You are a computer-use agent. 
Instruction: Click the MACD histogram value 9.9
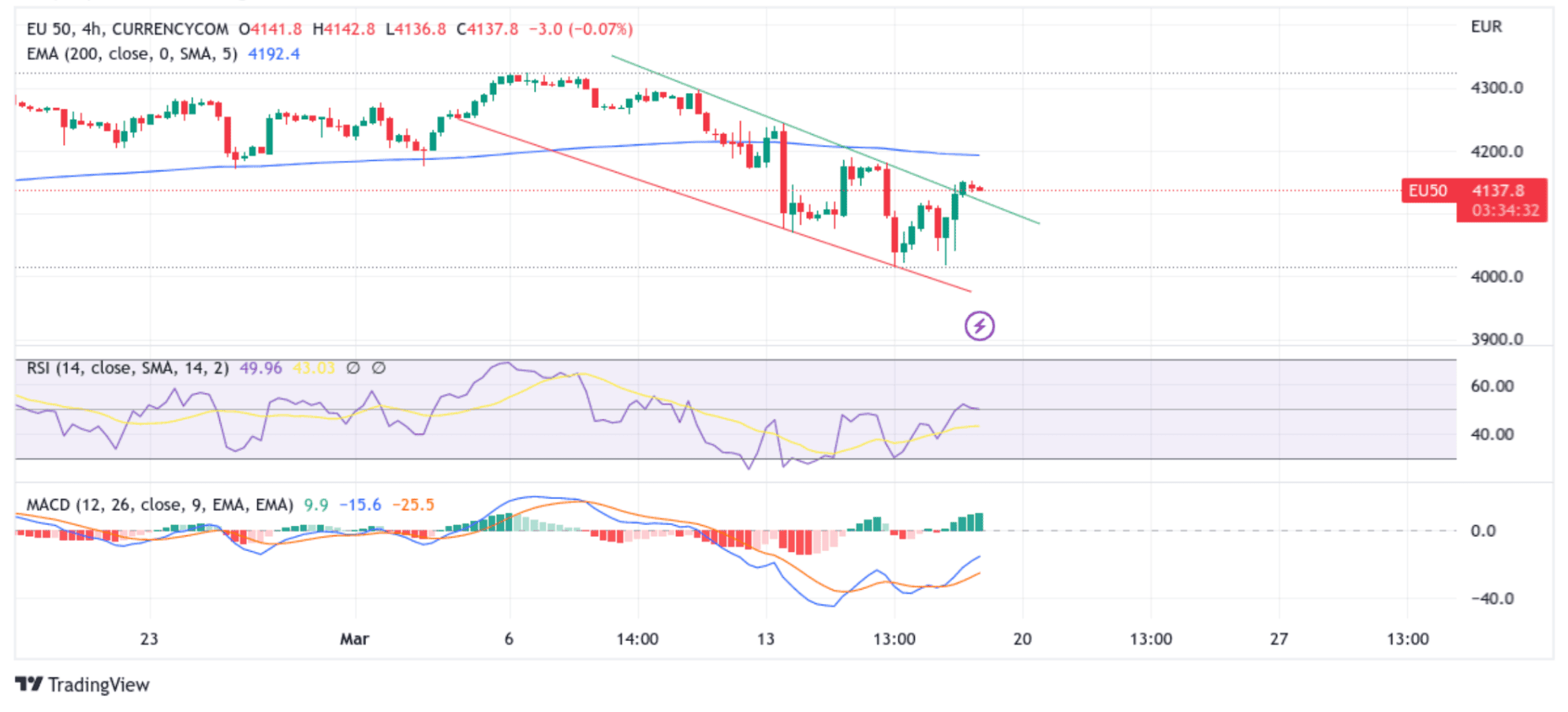pyautogui.click(x=316, y=505)
